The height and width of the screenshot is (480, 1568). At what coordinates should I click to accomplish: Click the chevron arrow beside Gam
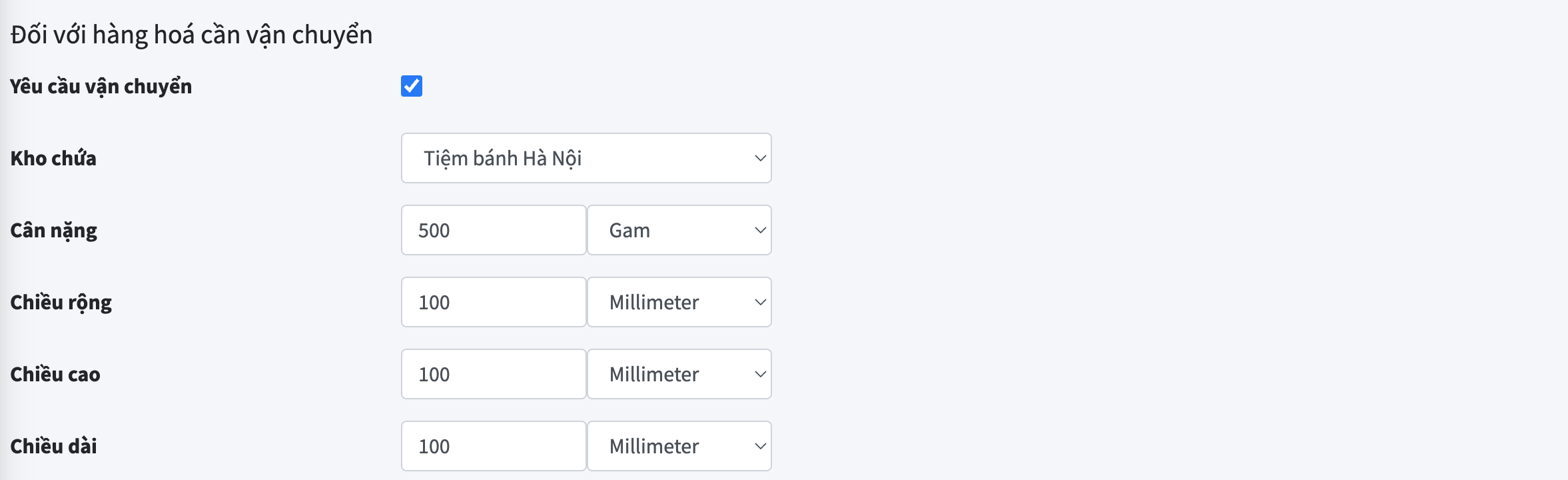coord(760,230)
